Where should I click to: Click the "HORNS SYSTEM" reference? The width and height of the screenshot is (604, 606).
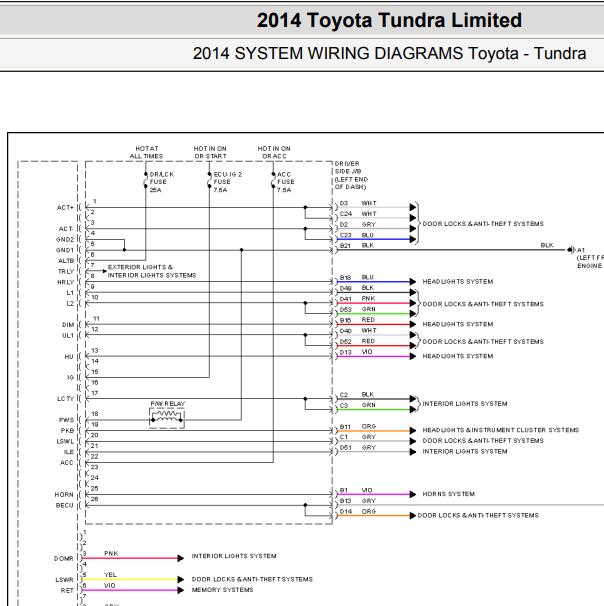[x=448, y=494]
